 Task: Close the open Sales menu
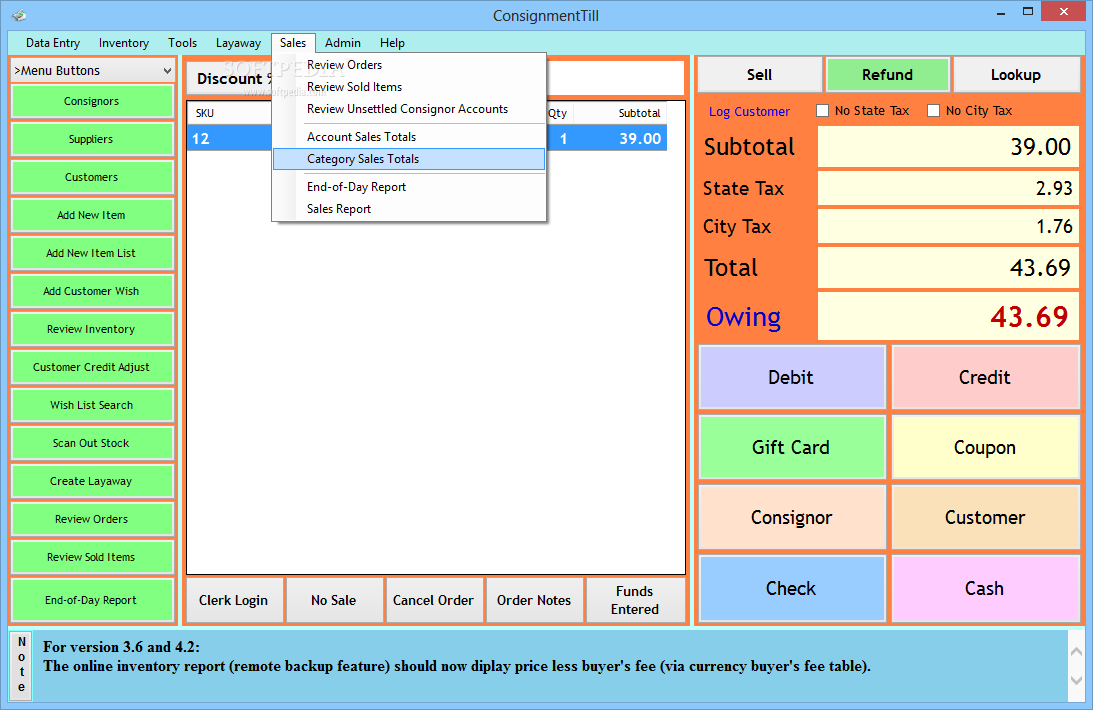pyautogui.click(x=293, y=43)
